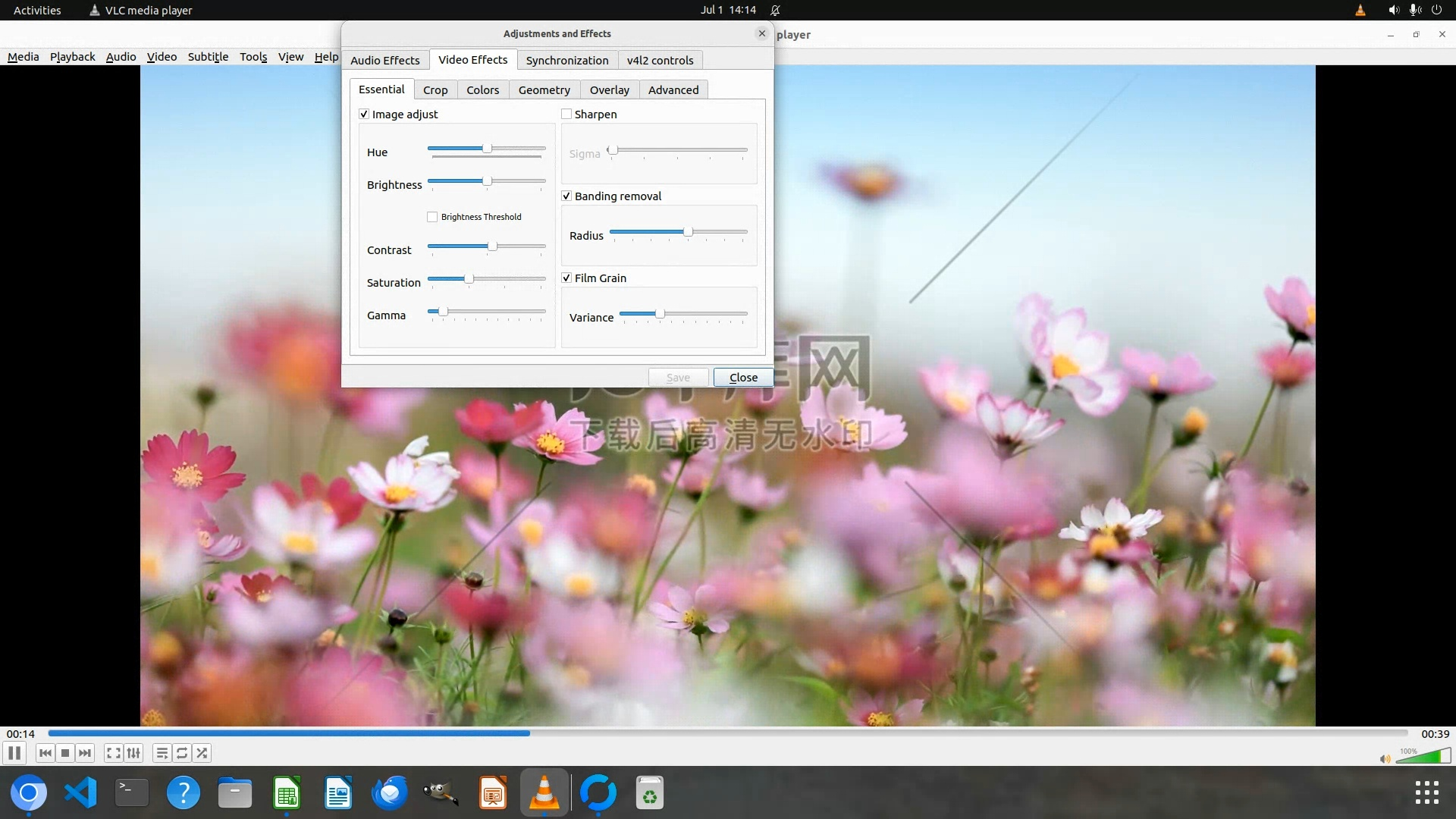The width and height of the screenshot is (1456, 819).
Task: Show the playlist
Action: tap(162, 753)
